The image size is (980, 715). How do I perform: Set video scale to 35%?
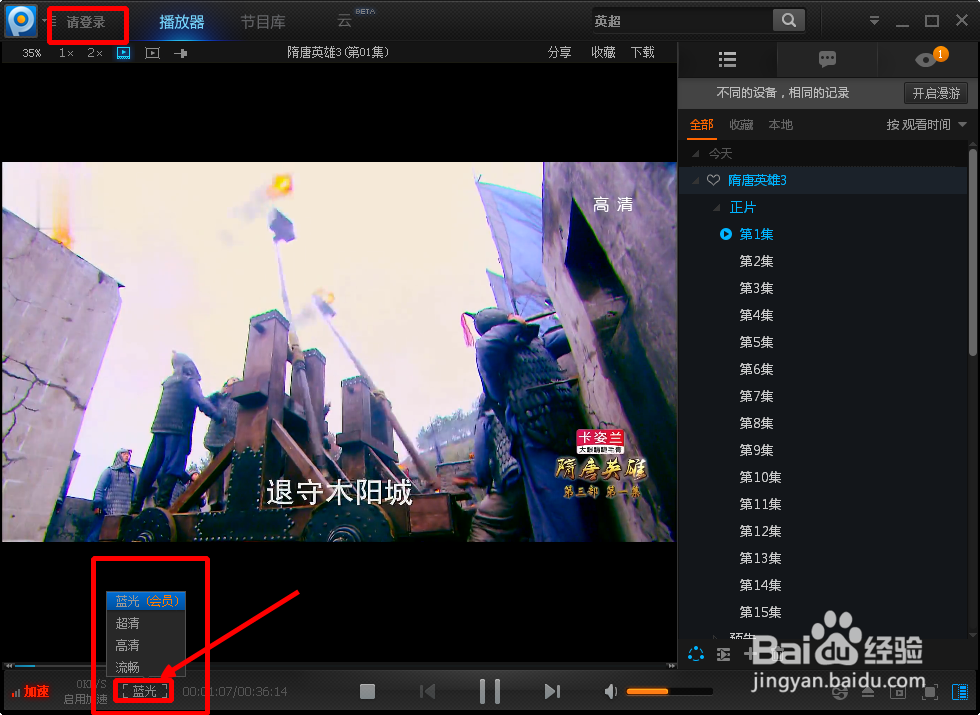click(32, 53)
